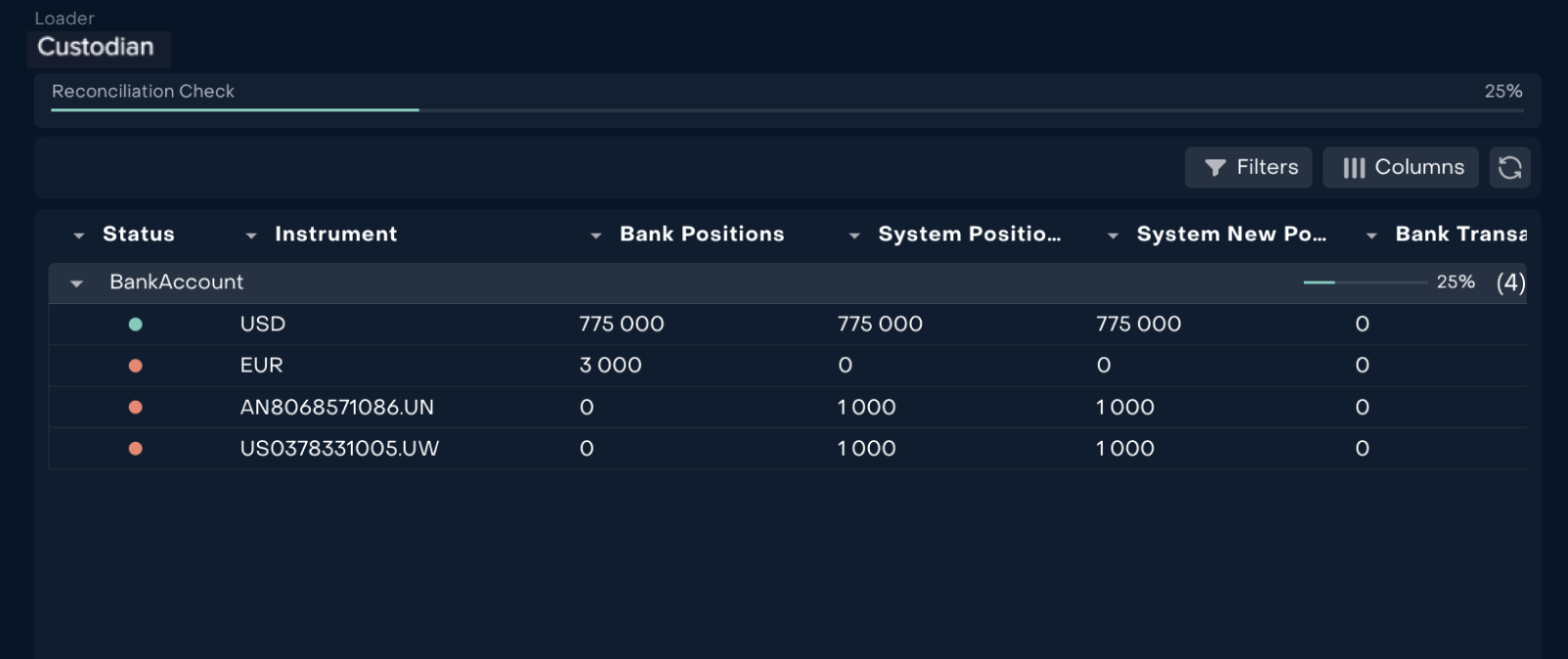Open the Filters panel
This screenshot has width=1568, height=659.
click(x=1248, y=167)
